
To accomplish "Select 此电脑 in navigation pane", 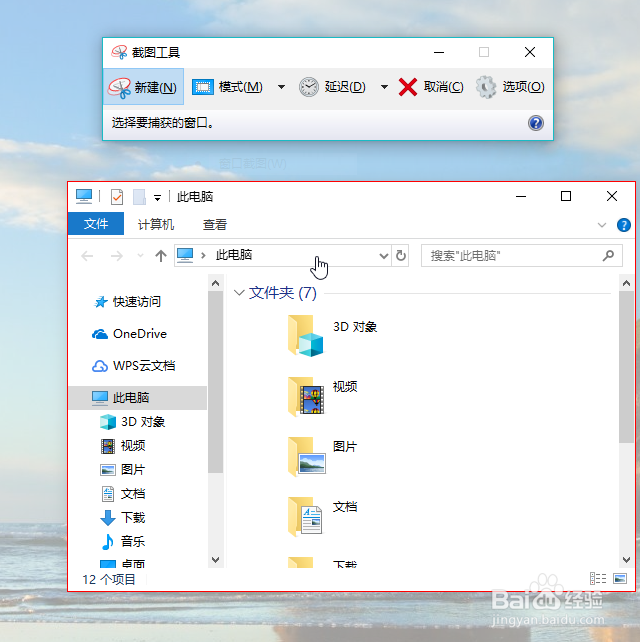I will [138, 398].
